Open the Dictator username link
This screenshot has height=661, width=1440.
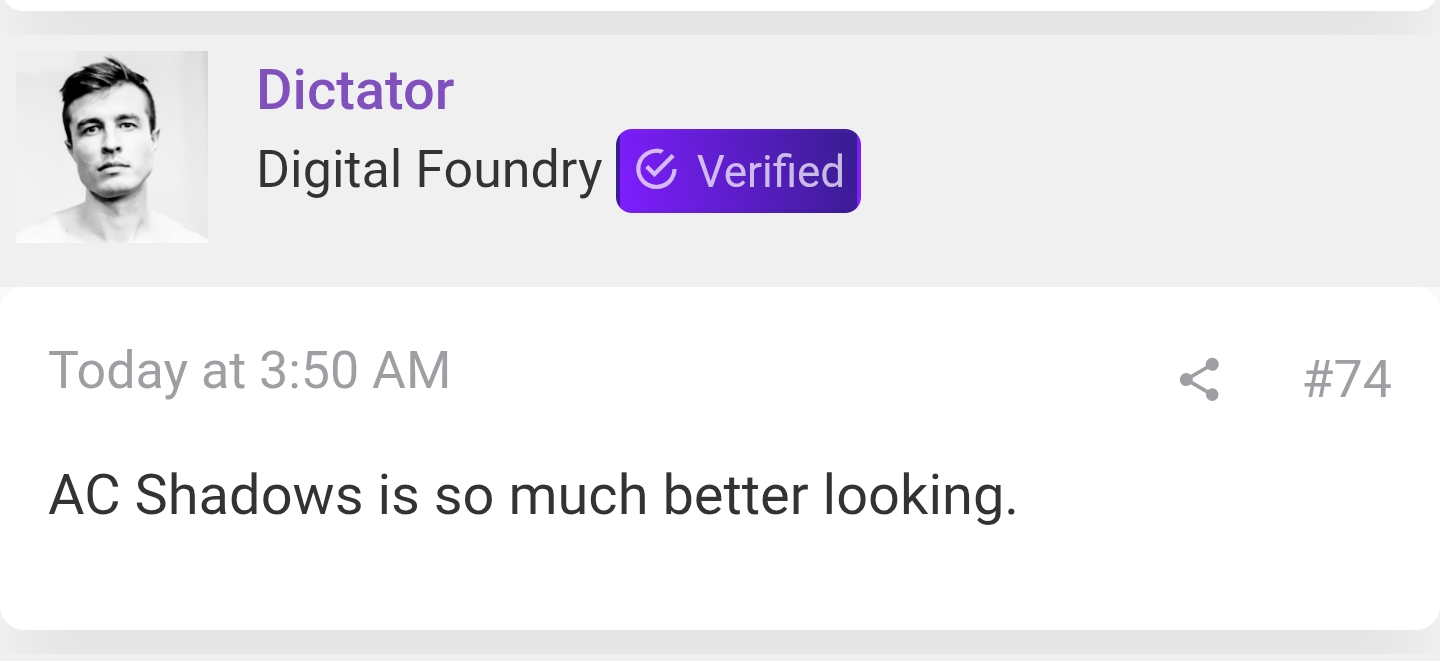coord(355,89)
